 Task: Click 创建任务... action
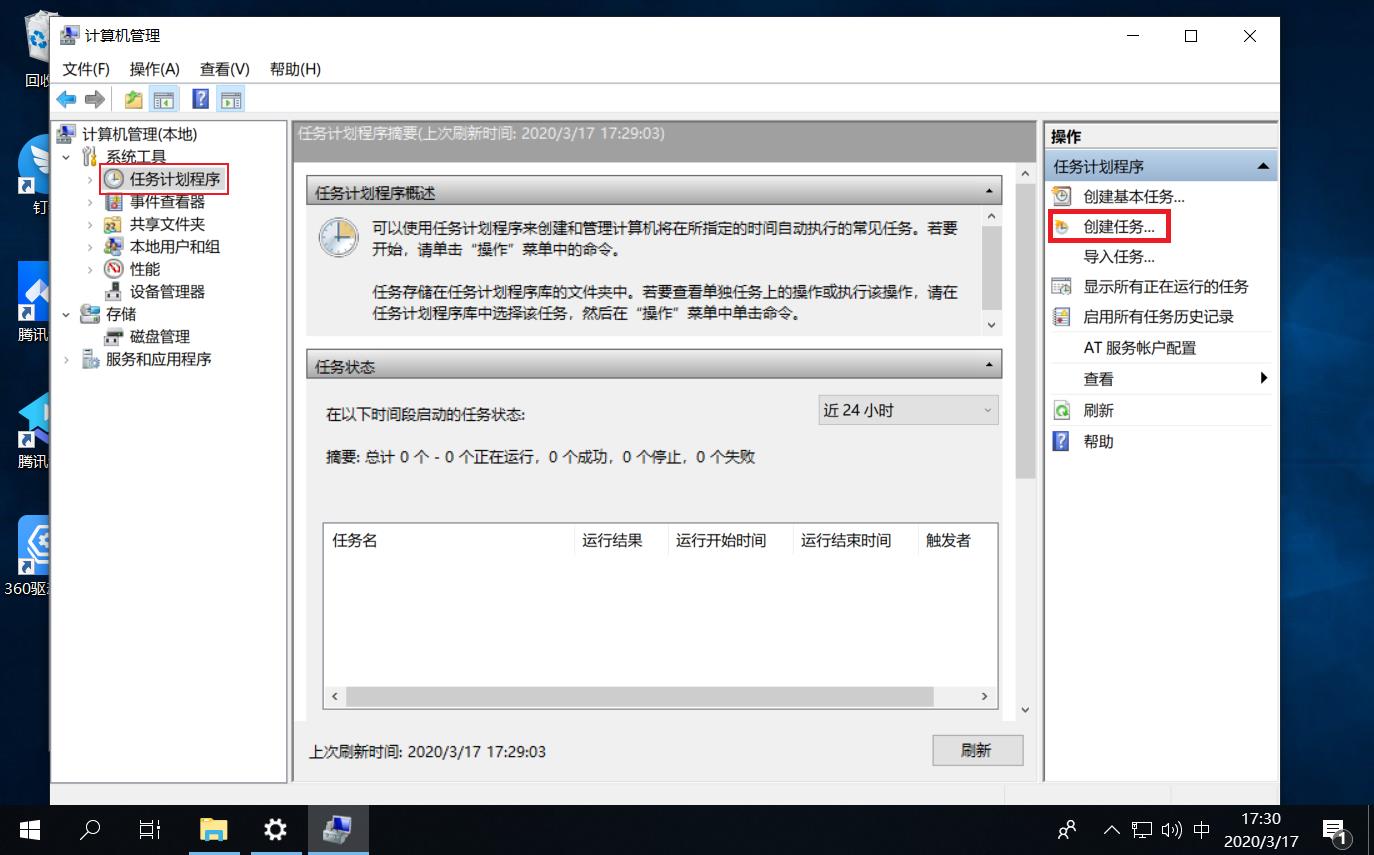click(1119, 227)
